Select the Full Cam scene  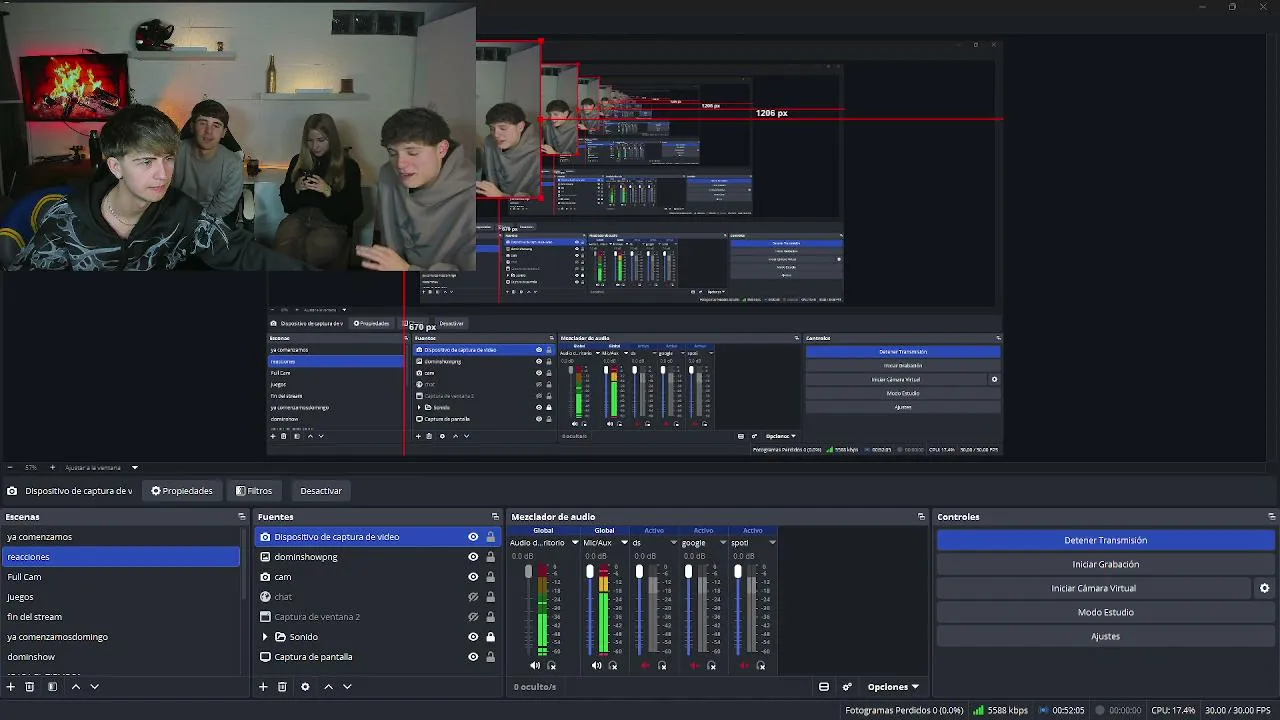point(121,577)
